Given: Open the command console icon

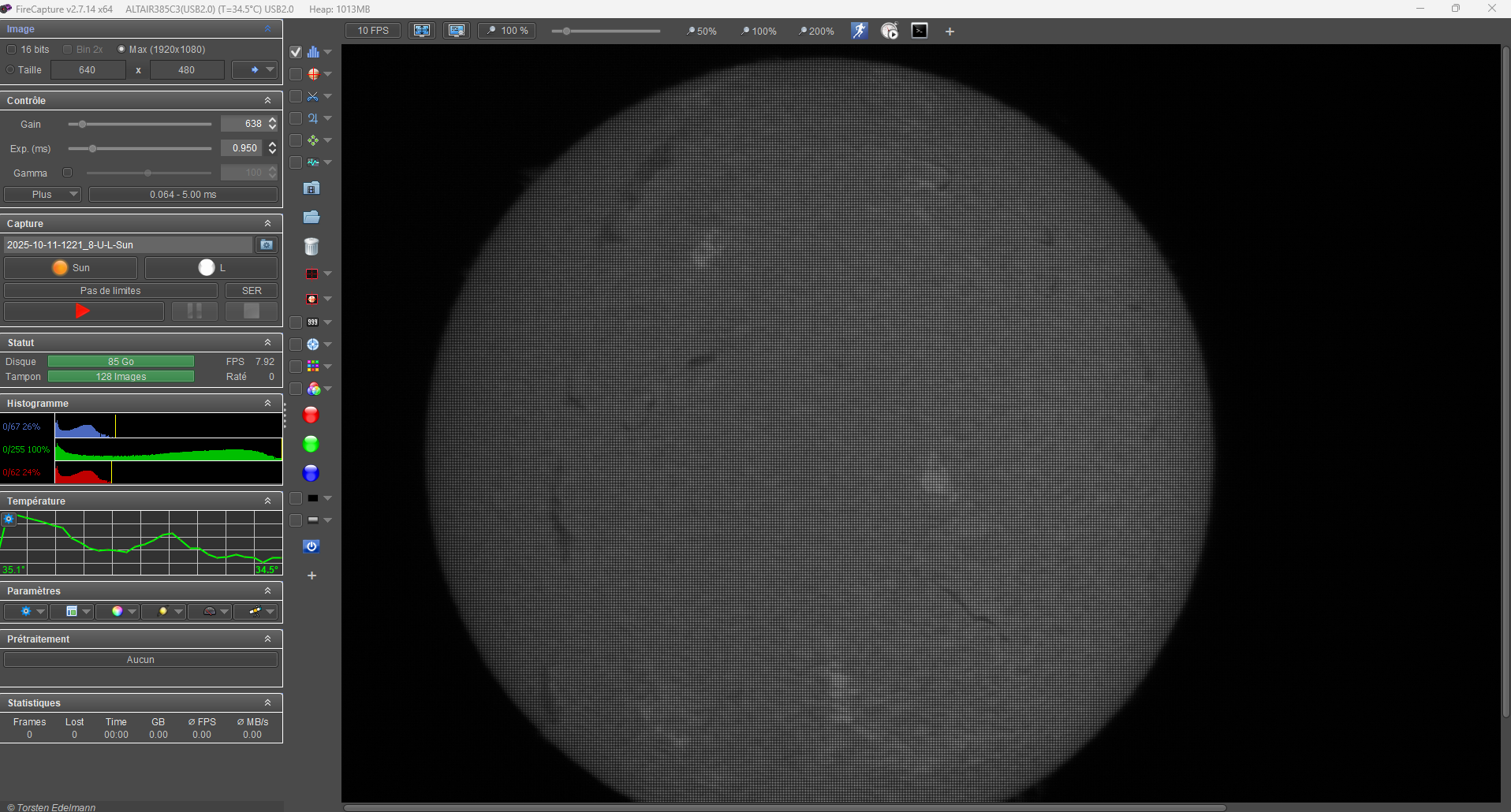Looking at the screenshot, I should tap(920, 31).
